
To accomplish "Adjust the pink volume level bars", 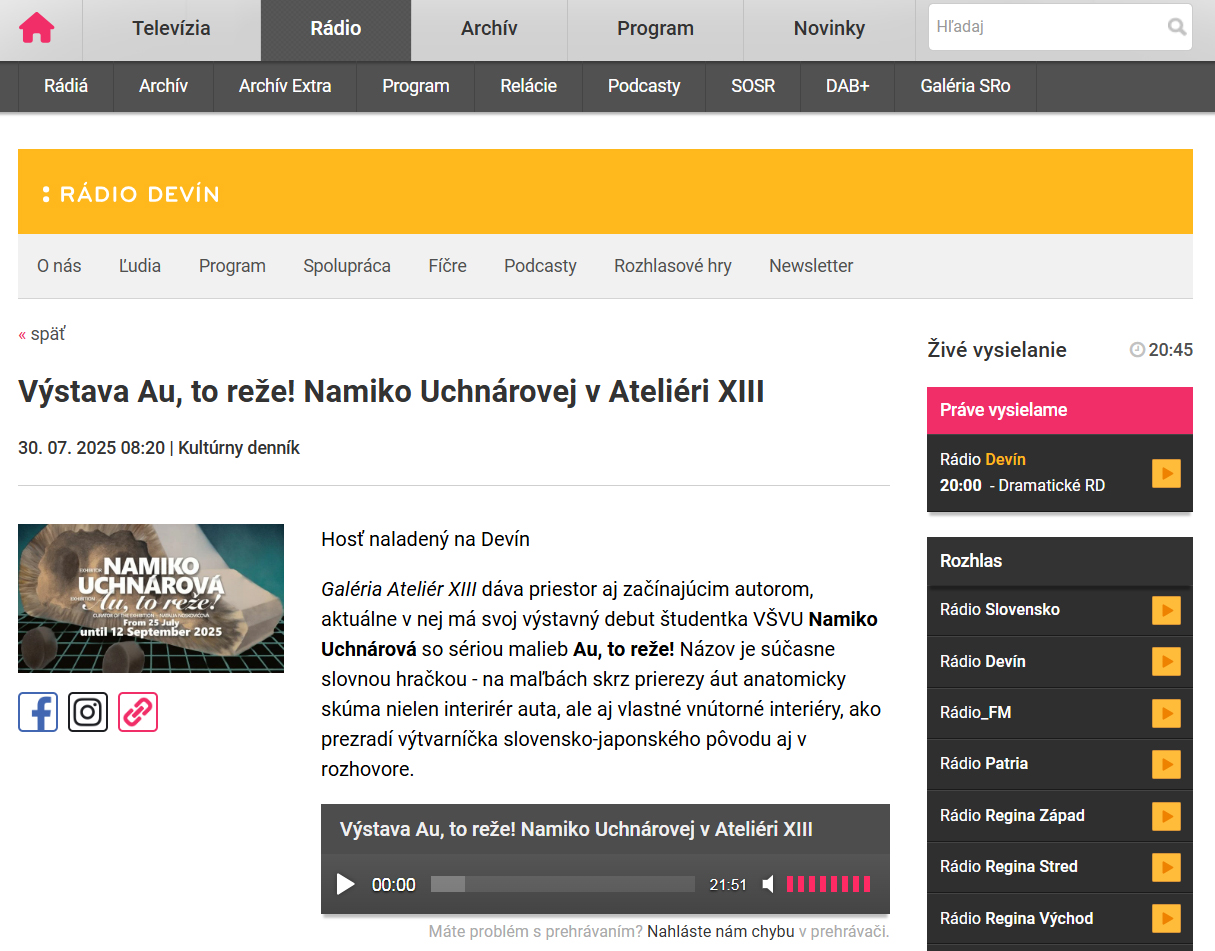I will tap(828, 884).
